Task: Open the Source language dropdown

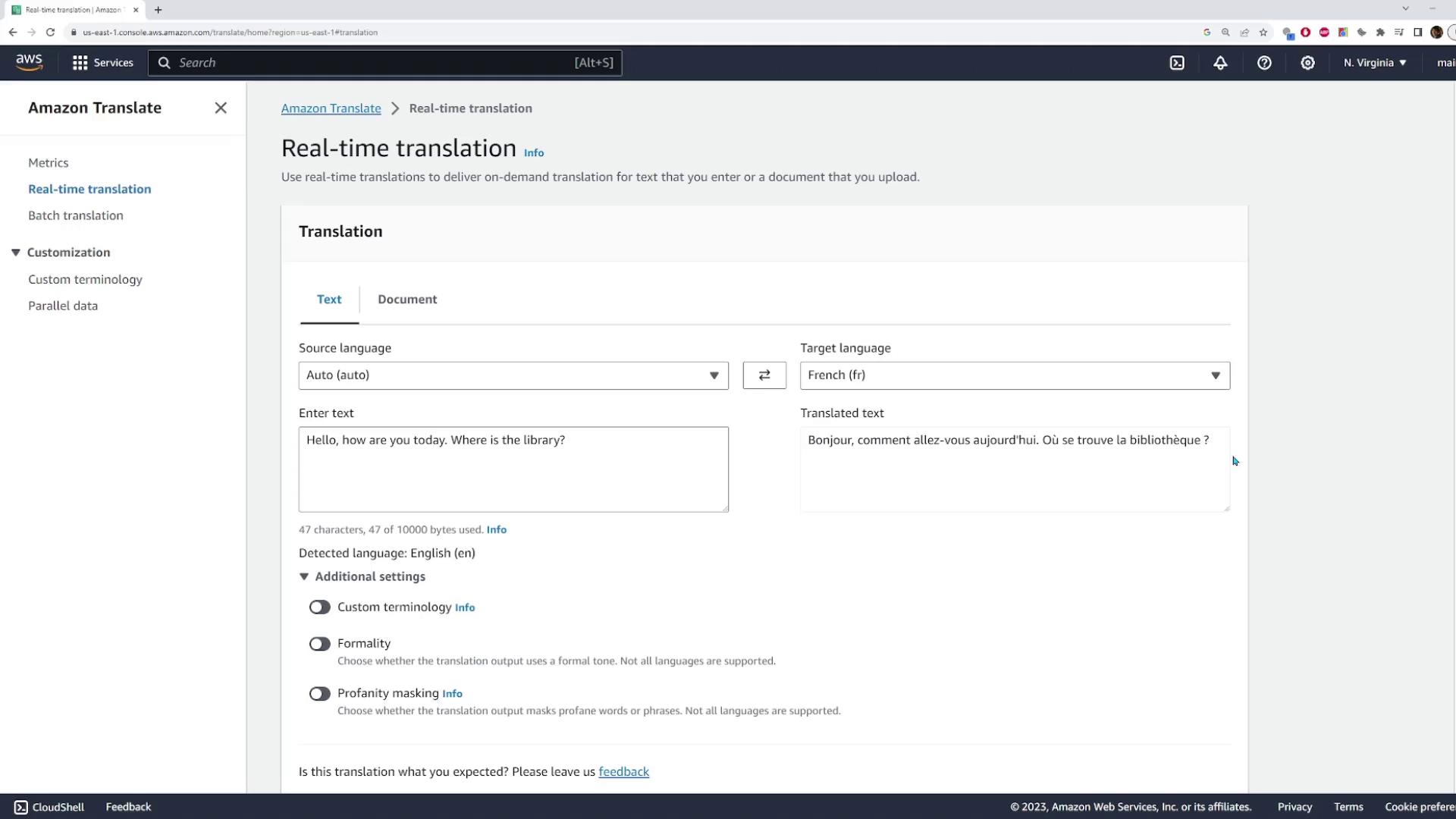Action: point(513,375)
